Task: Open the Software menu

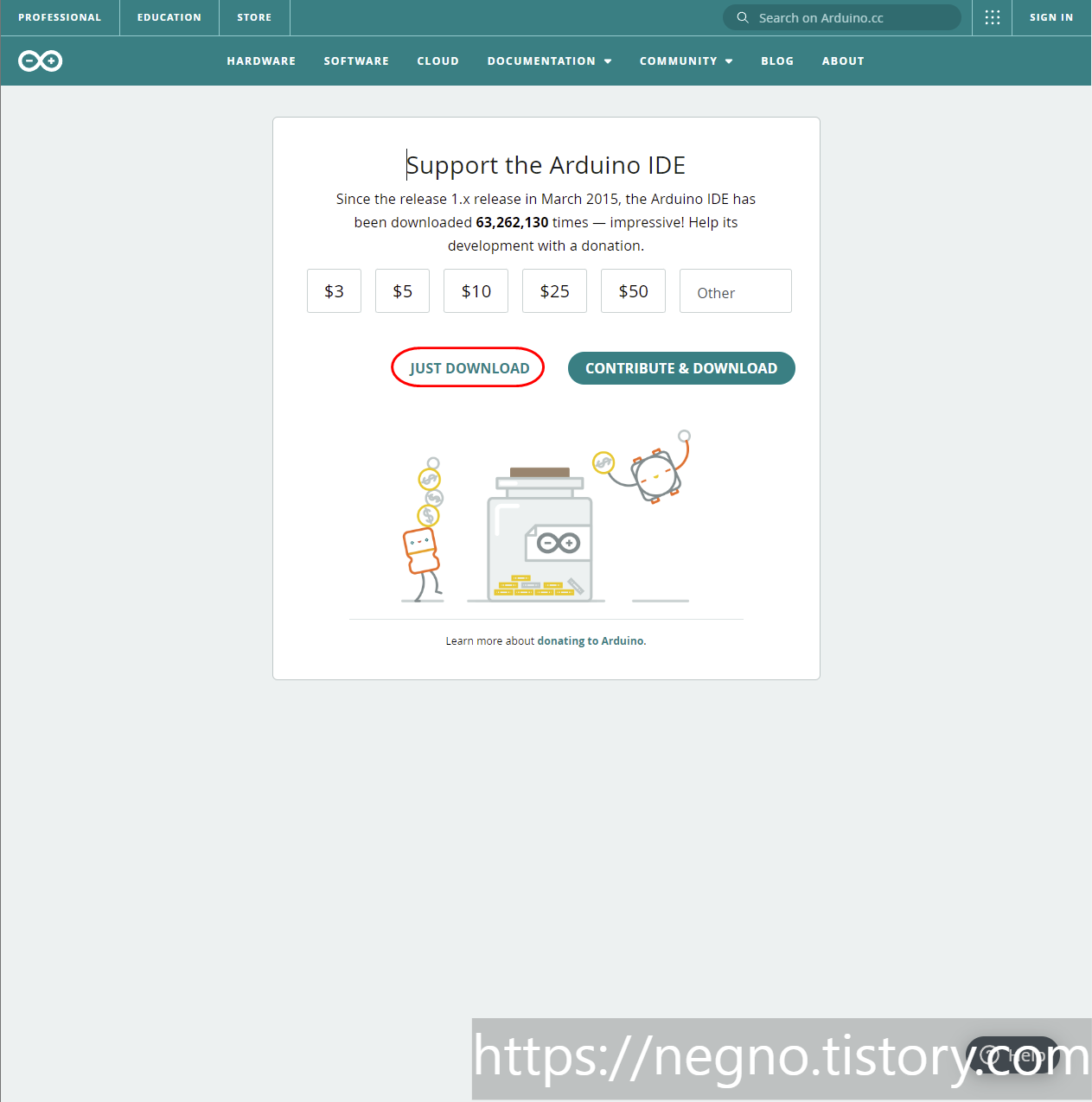Action: [356, 61]
